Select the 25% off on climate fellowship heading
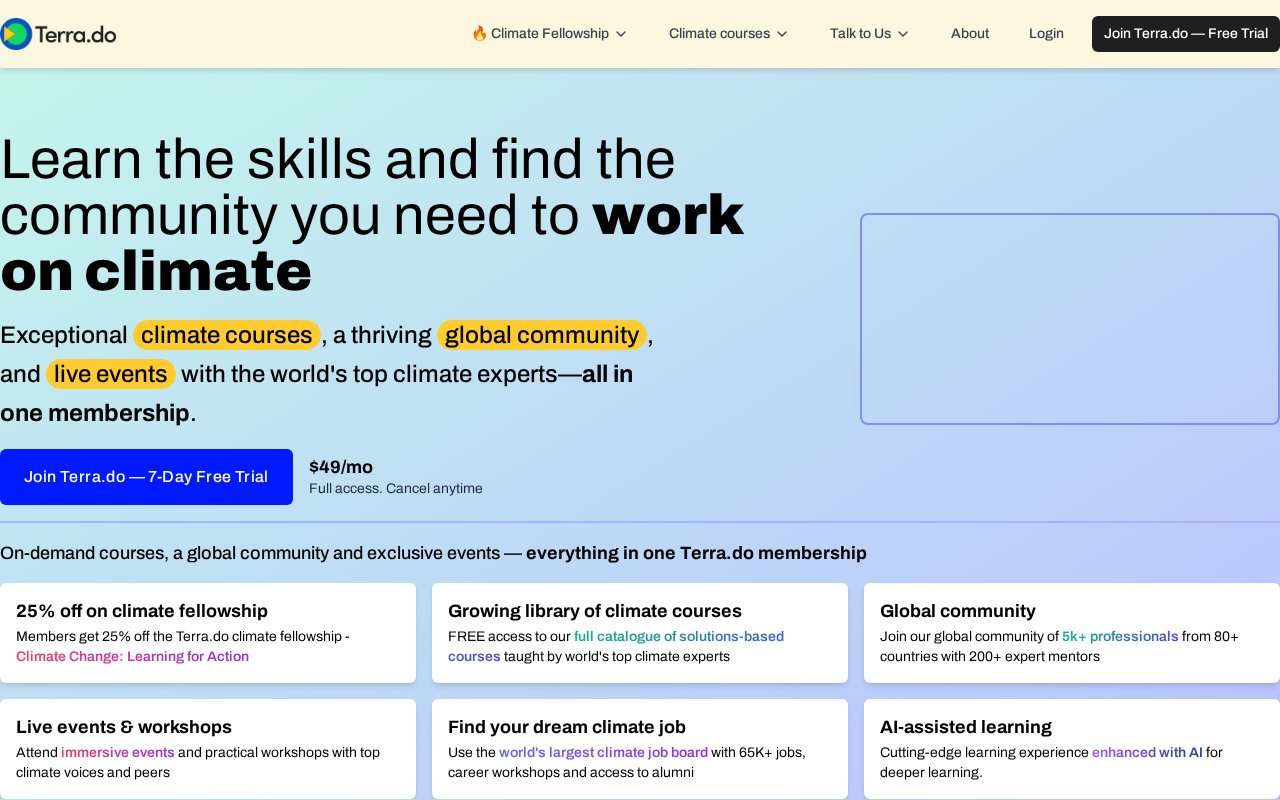 coord(142,611)
